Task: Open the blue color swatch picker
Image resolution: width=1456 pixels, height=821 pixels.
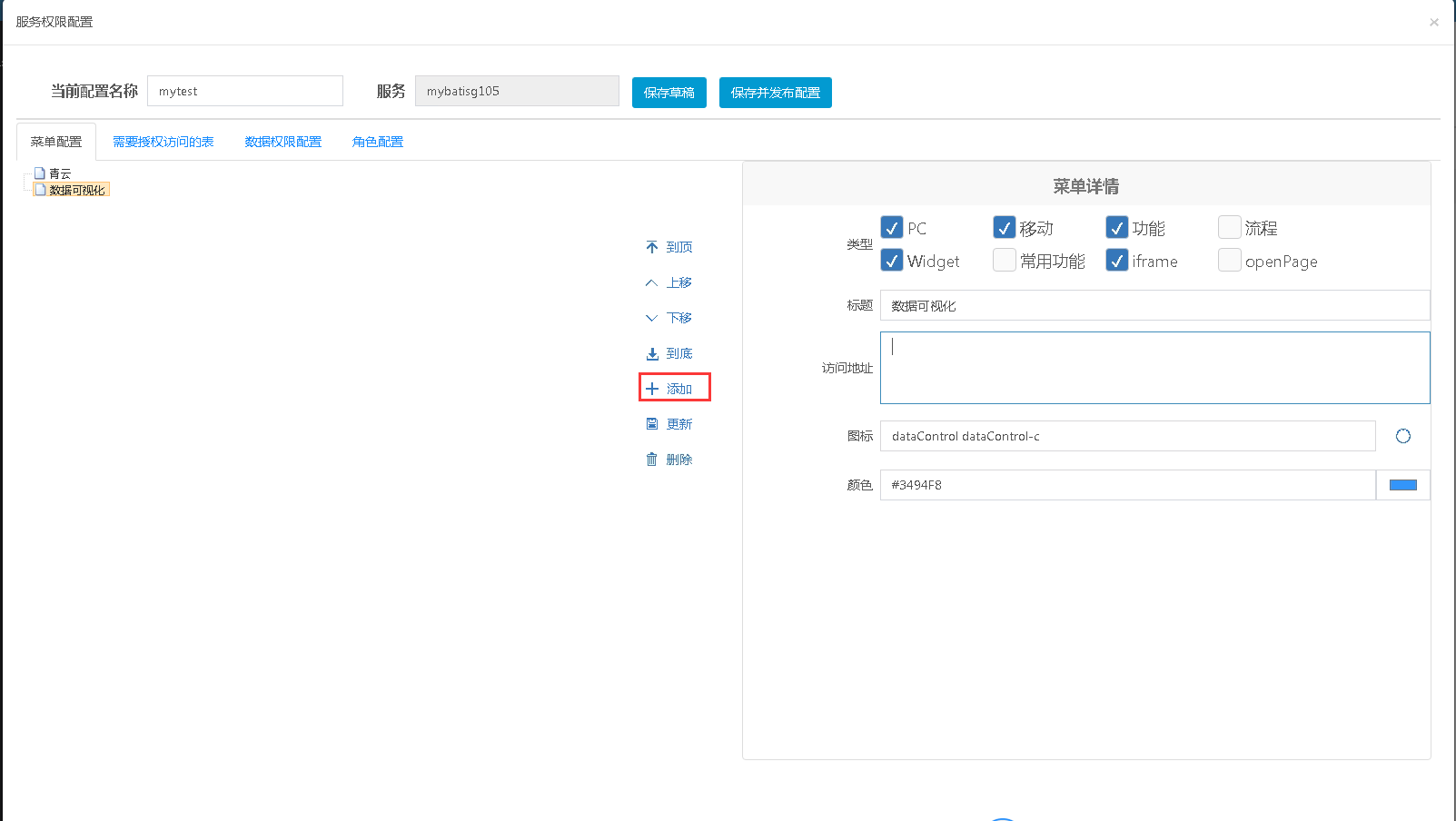Action: pos(1403,485)
